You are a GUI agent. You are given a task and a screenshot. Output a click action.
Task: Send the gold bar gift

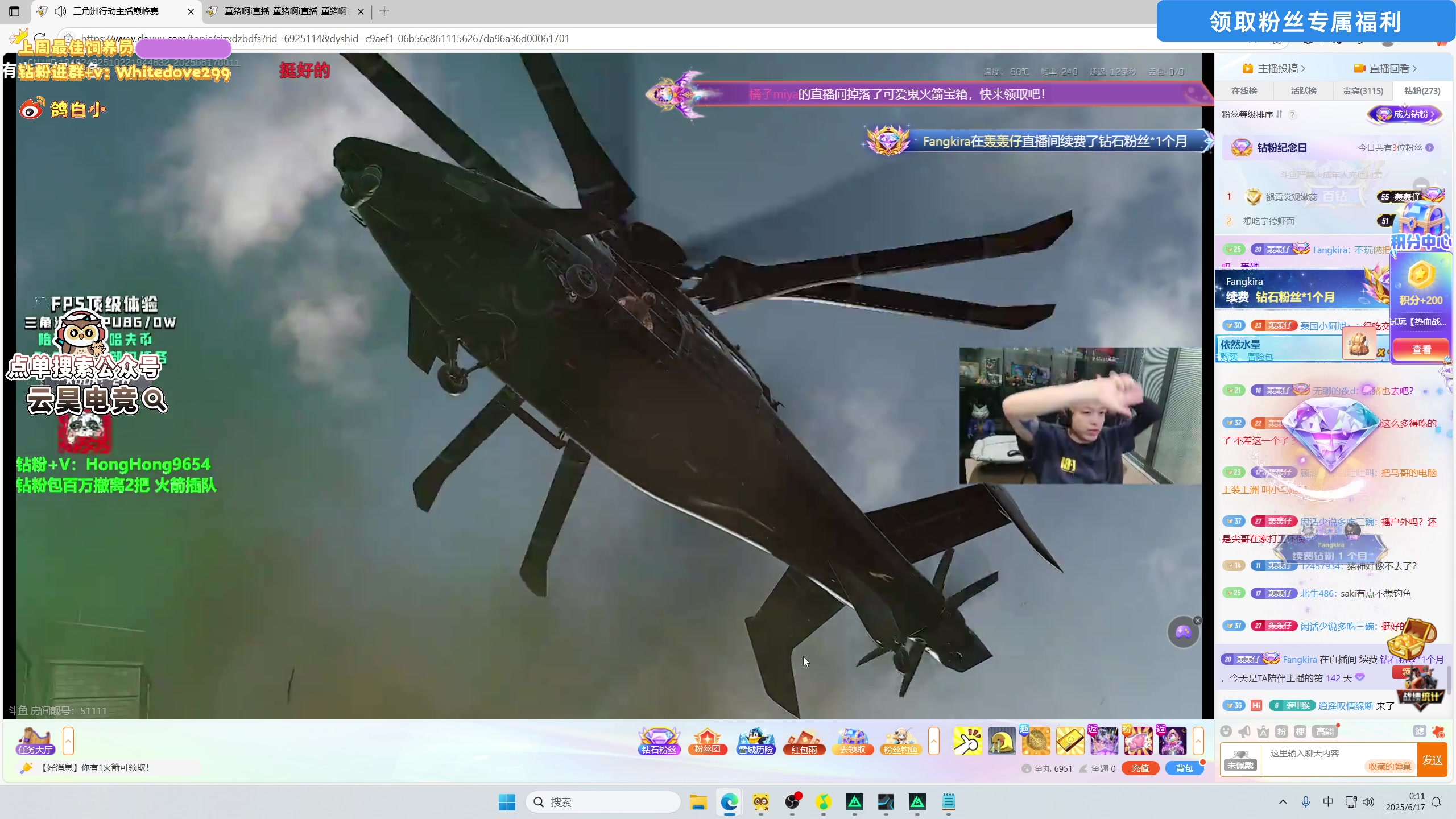1070,741
